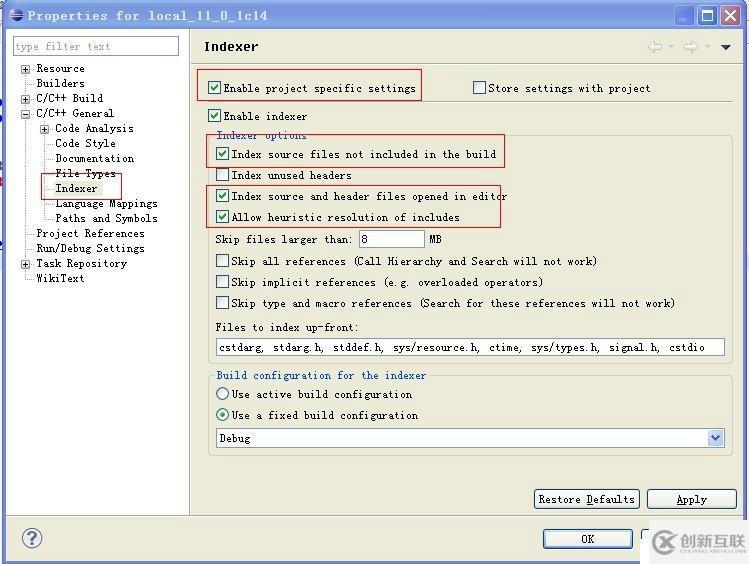Expand the Resource tree node
Viewport: 749px width, 564px height.
[25, 69]
